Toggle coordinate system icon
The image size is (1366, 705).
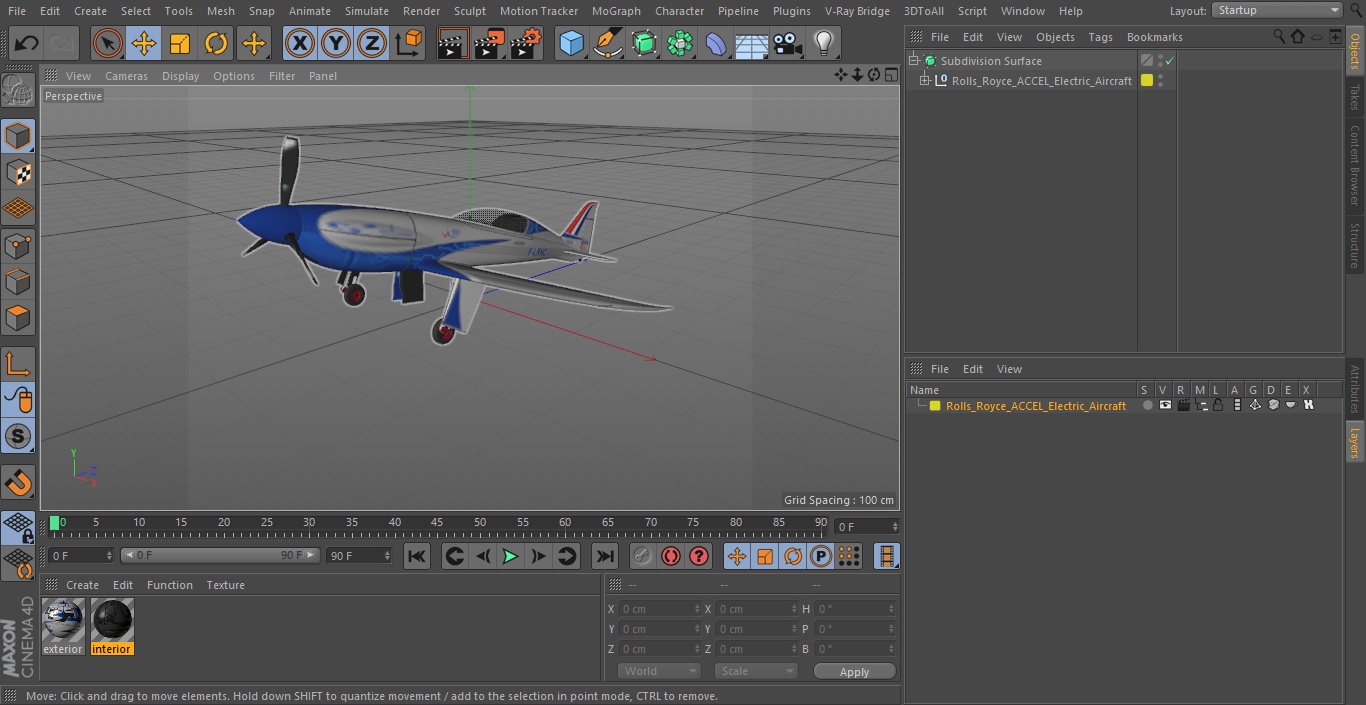[409, 43]
